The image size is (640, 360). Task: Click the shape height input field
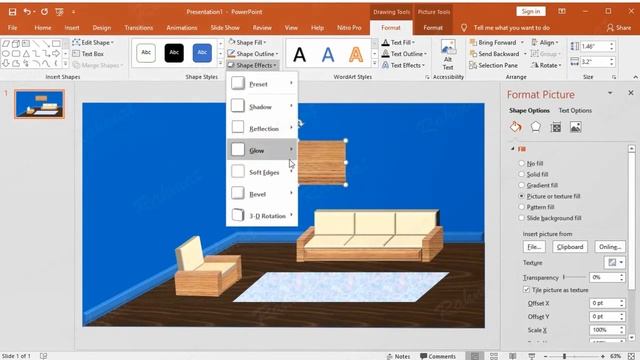[594, 47]
